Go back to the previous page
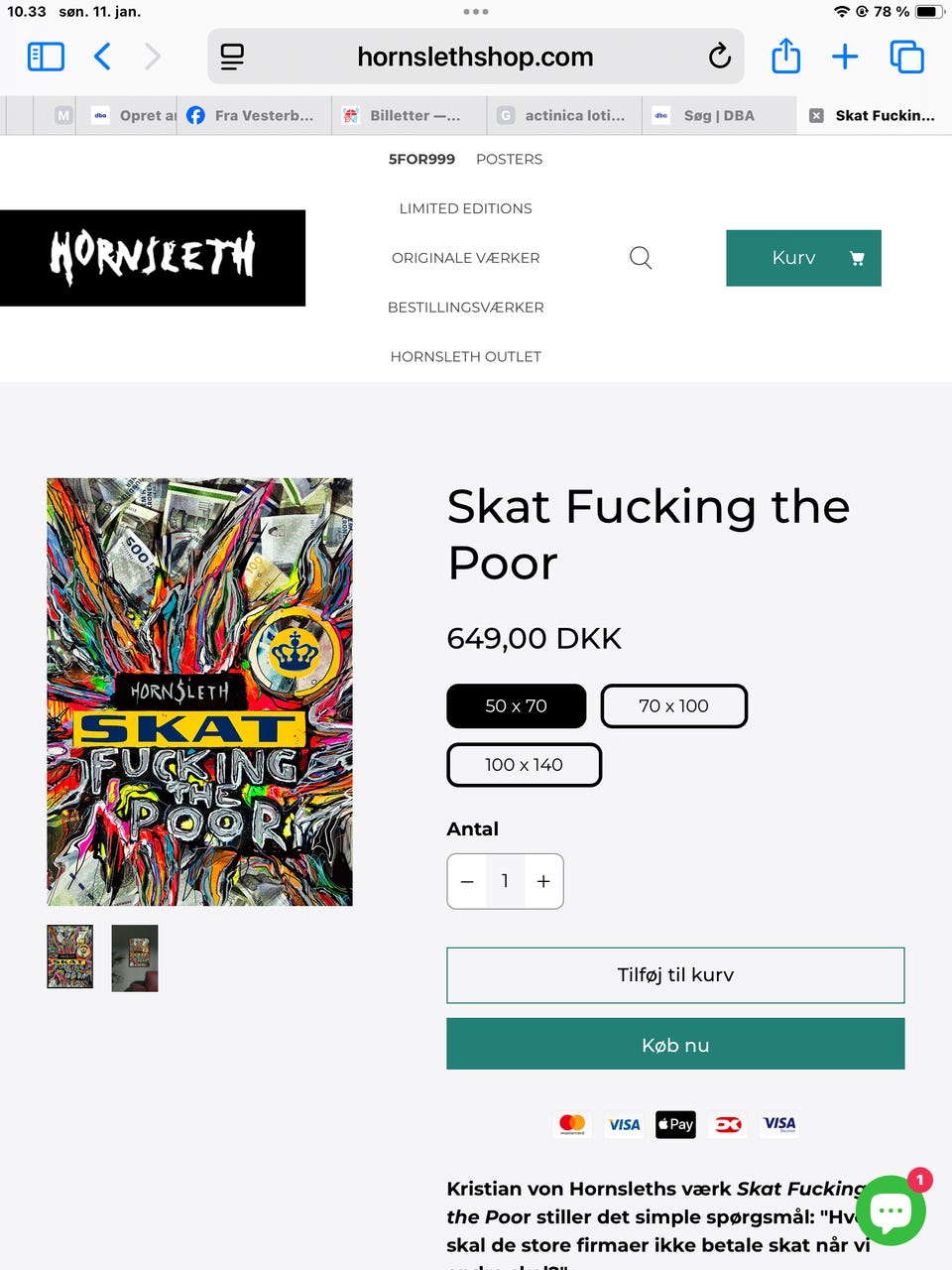The width and height of the screenshot is (952, 1270). 102,57
